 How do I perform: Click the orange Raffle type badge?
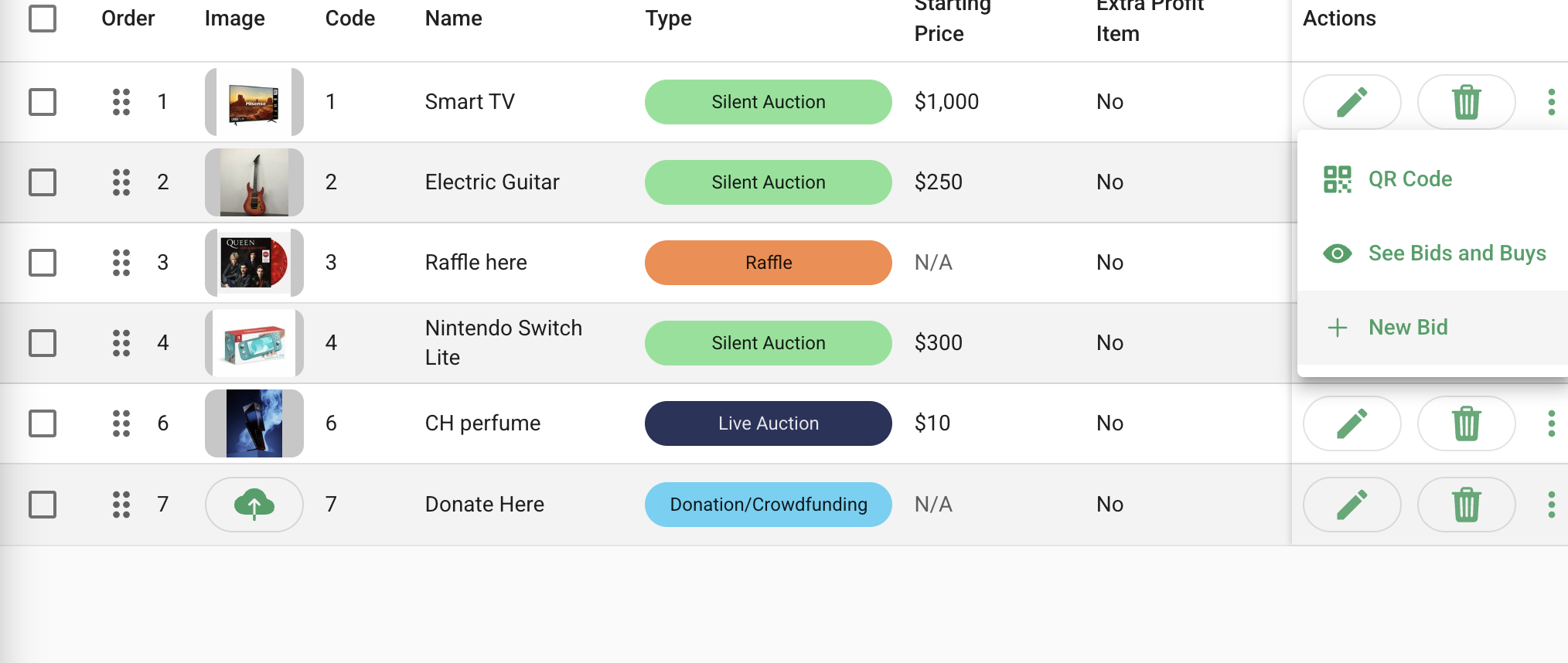[769, 263]
